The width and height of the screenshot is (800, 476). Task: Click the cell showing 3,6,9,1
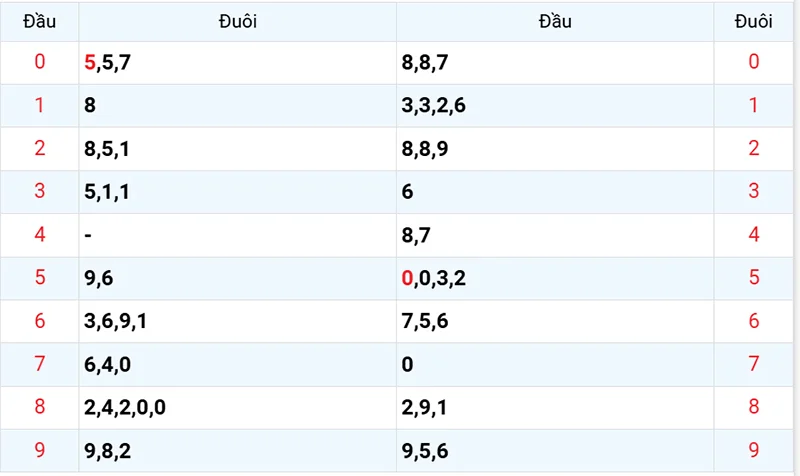coord(237,321)
